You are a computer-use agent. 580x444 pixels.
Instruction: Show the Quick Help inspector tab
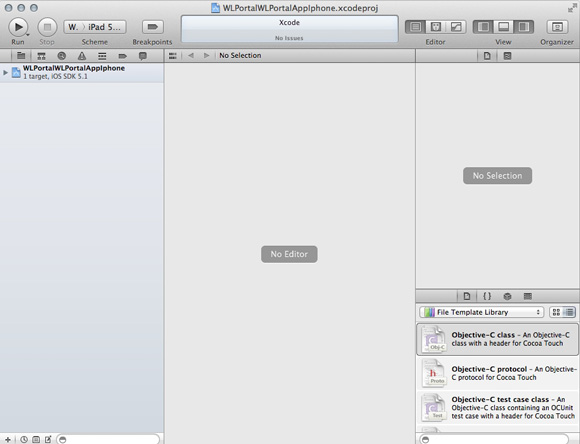coord(508,56)
